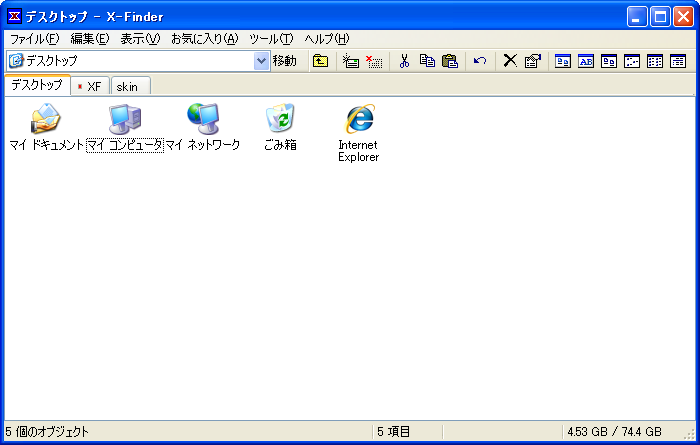Click the undo arrow icon

tap(480, 61)
